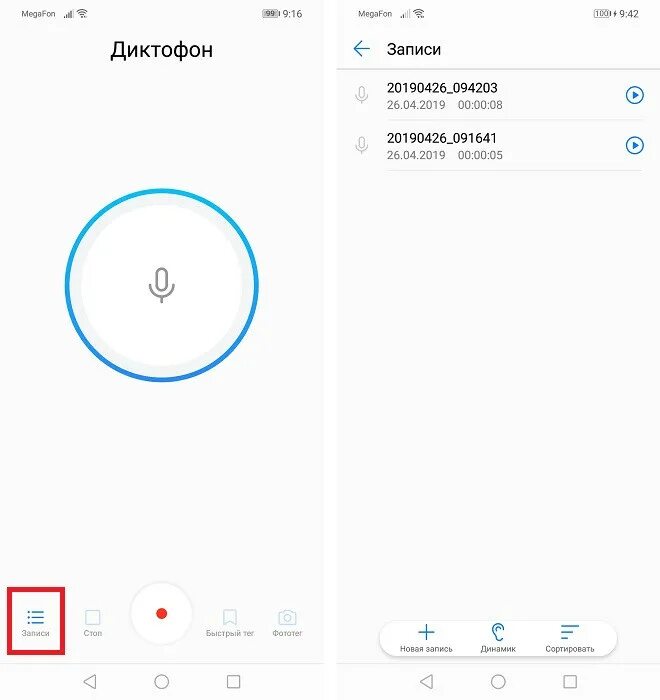Open recent apps on the left phone
The height and width of the screenshot is (700, 660).
(x=234, y=682)
